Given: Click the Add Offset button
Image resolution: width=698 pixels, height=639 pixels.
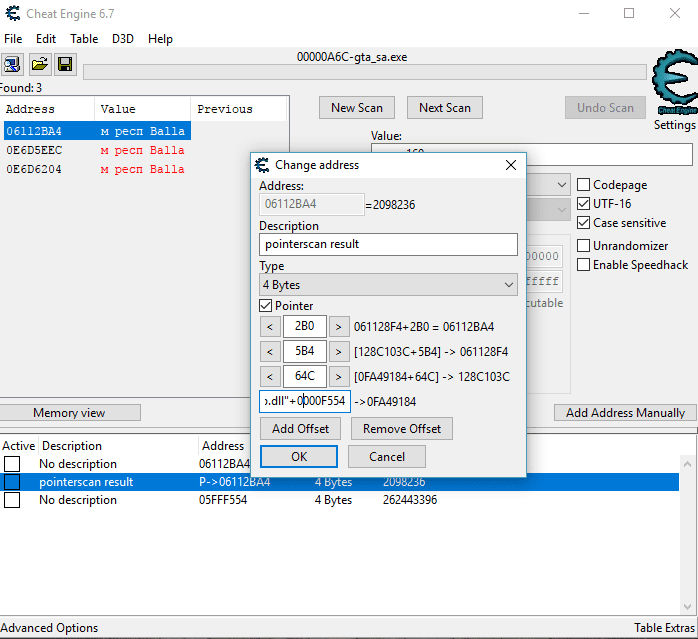Looking at the screenshot, I should pyautogui.click(x=301, y=429).
